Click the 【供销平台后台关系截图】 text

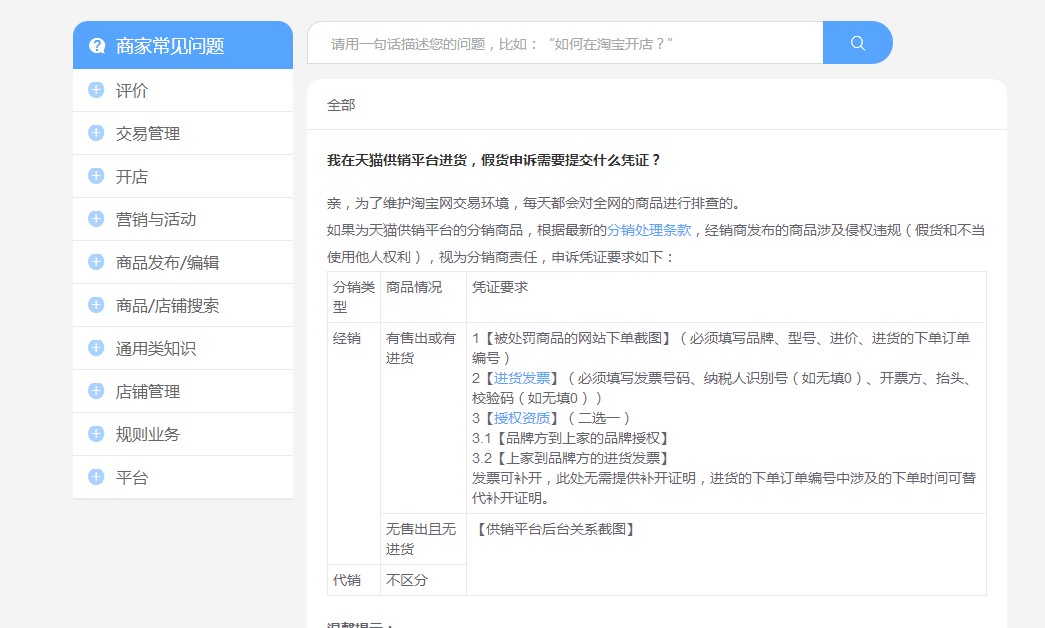coord(556,529)
